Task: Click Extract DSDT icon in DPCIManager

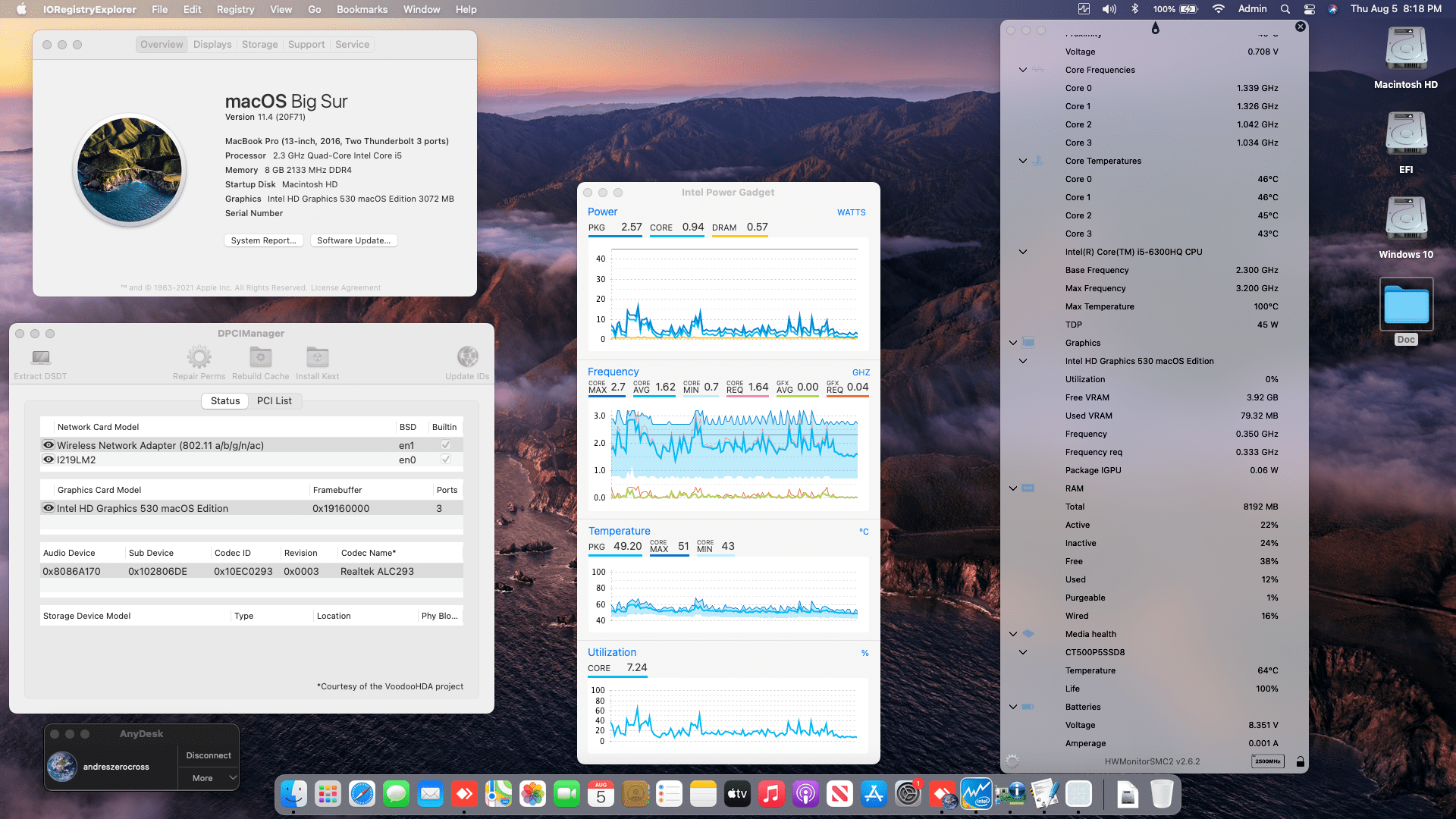Action: click(41, 357)
